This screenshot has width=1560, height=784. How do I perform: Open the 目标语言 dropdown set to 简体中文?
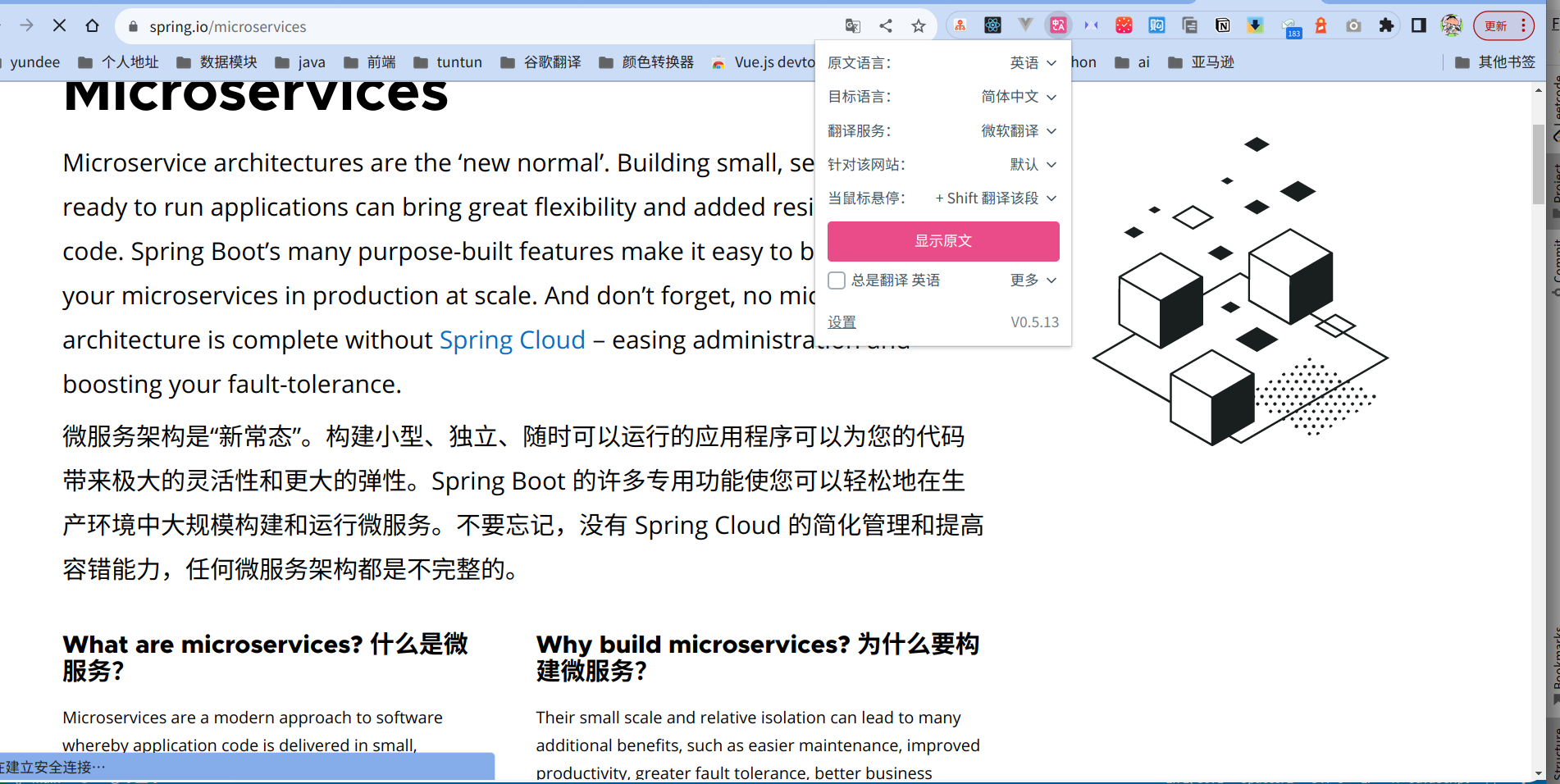1019,97
